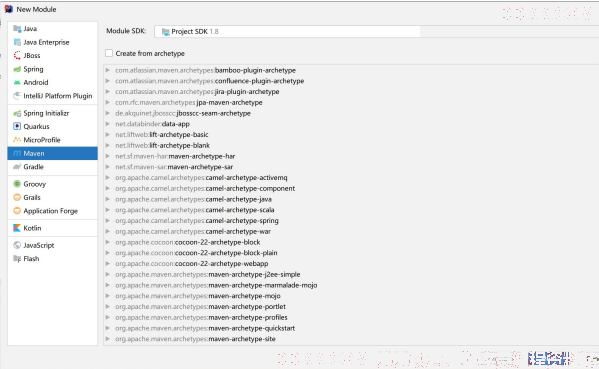The width and height of the screenshot is (599, 369).
Task: Click the JBoss icon in sidebar
Action: pos(17,55)
